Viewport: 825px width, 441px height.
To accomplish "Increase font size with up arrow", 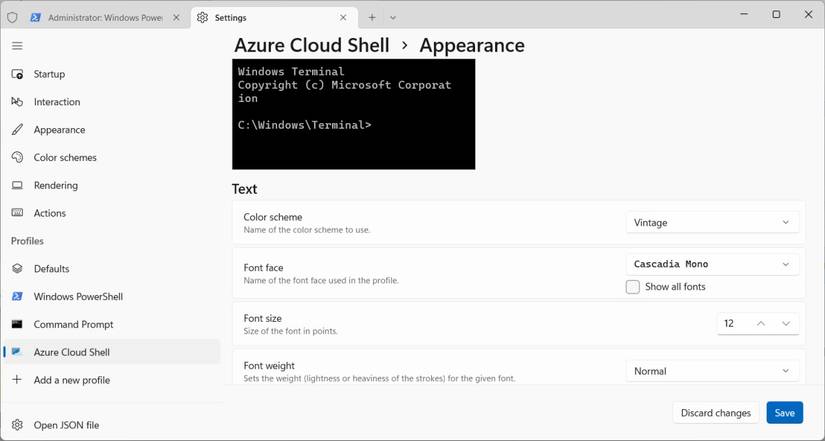I will click(761, 324).
